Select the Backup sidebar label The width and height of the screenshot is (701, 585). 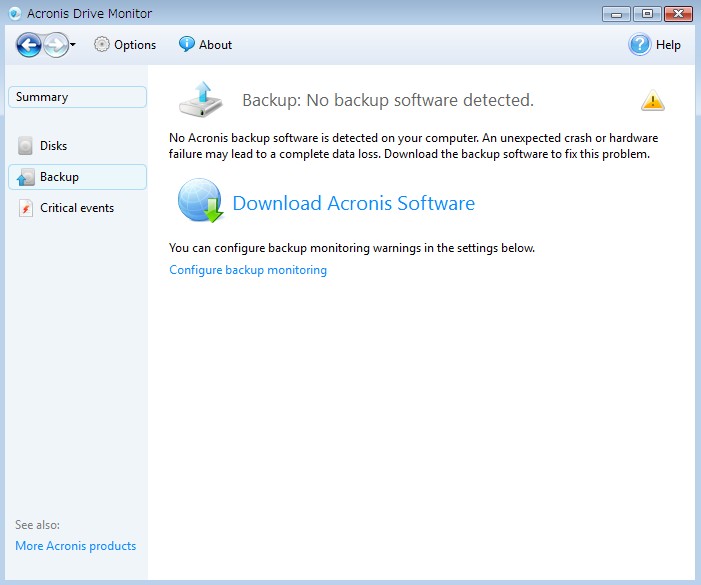pyautogui.click(x=59, y=177)
